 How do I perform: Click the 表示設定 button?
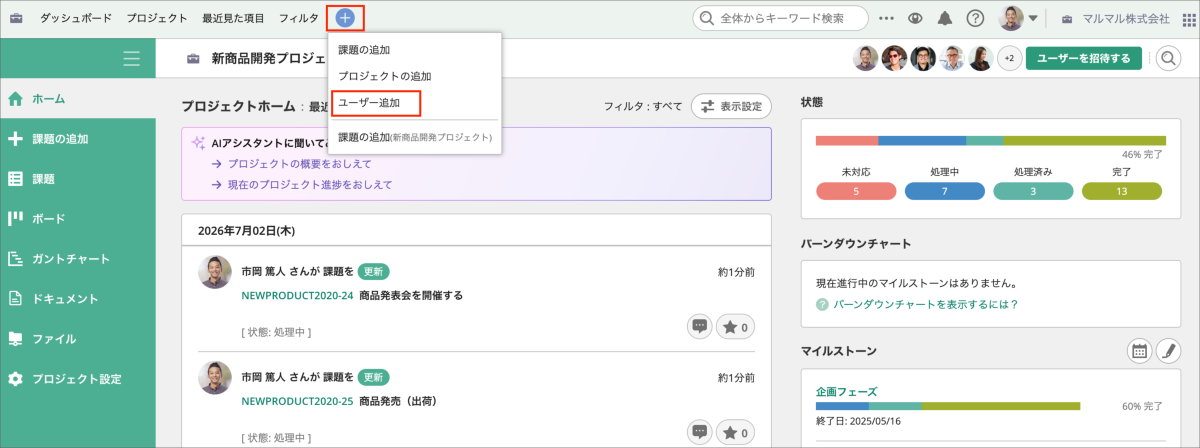[x=731, y=106]
